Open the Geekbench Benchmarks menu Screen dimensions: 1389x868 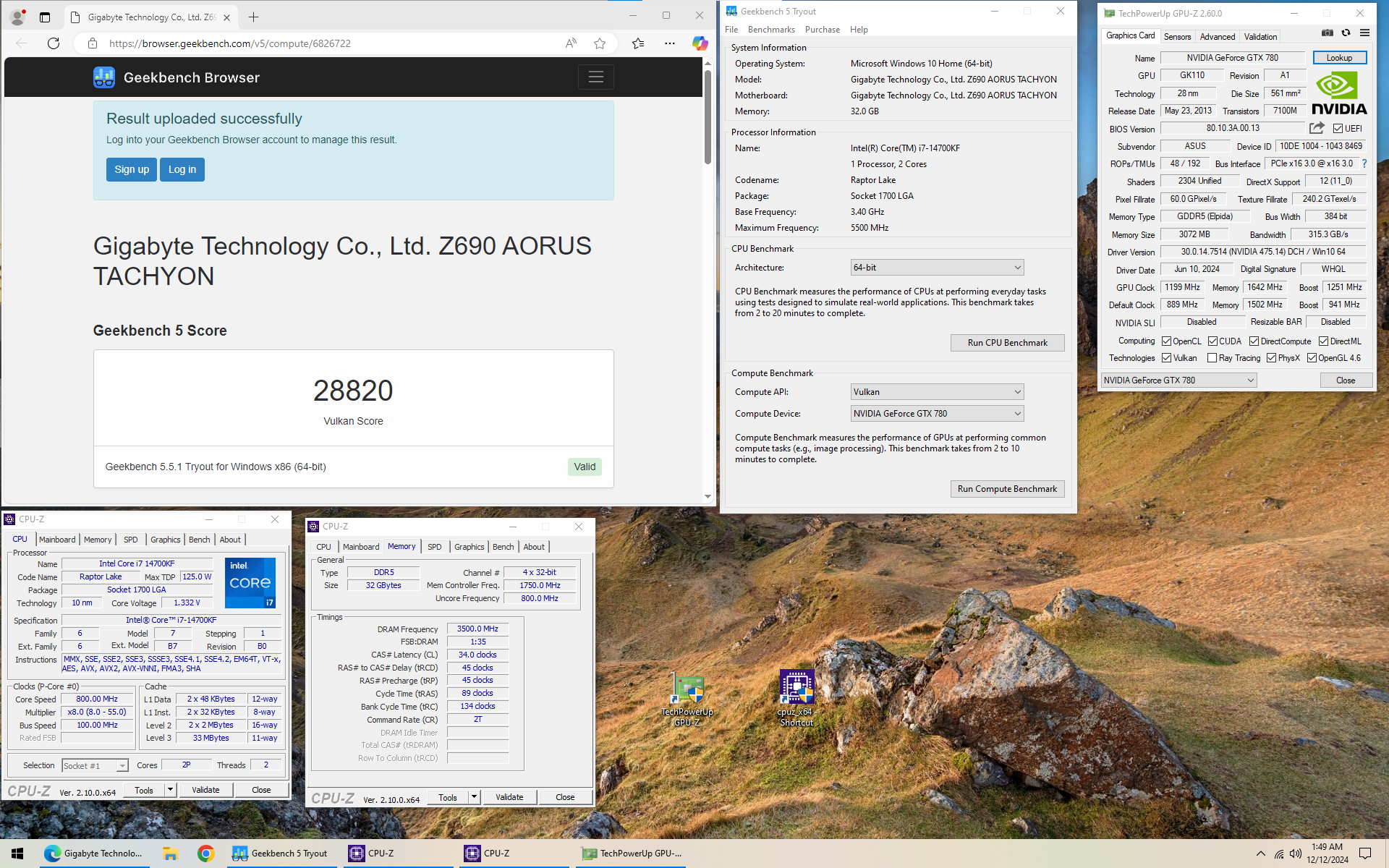(x=771, y=30)
